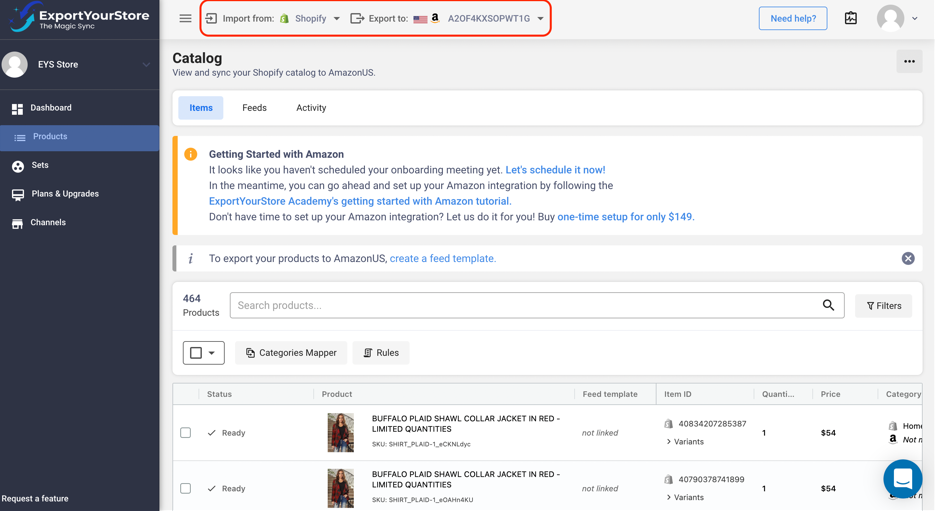Go to Sets in sidebar
Screen dimensions: 935x511
pos(79,165)
